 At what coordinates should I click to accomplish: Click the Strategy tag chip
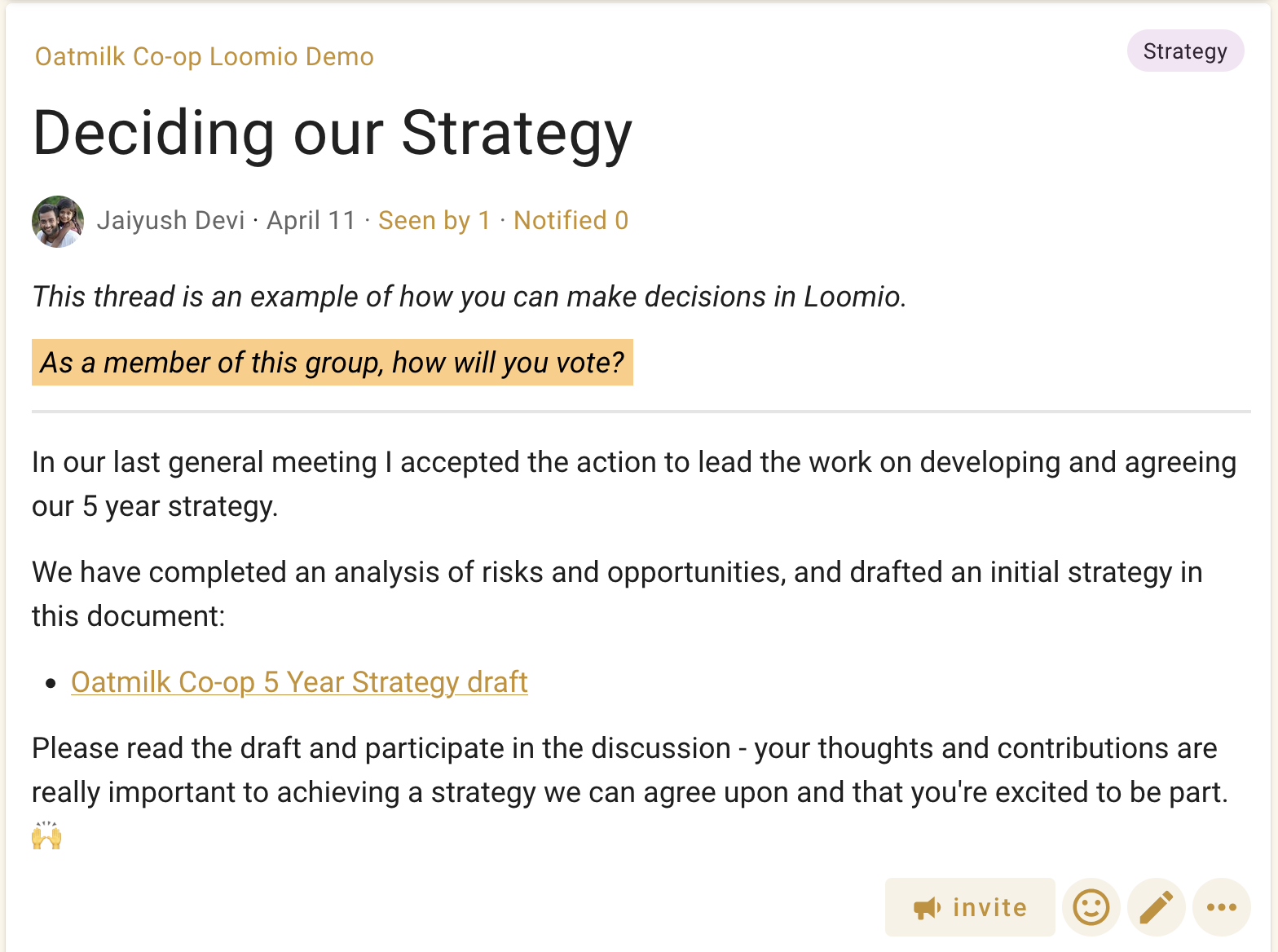(1184, 51)
